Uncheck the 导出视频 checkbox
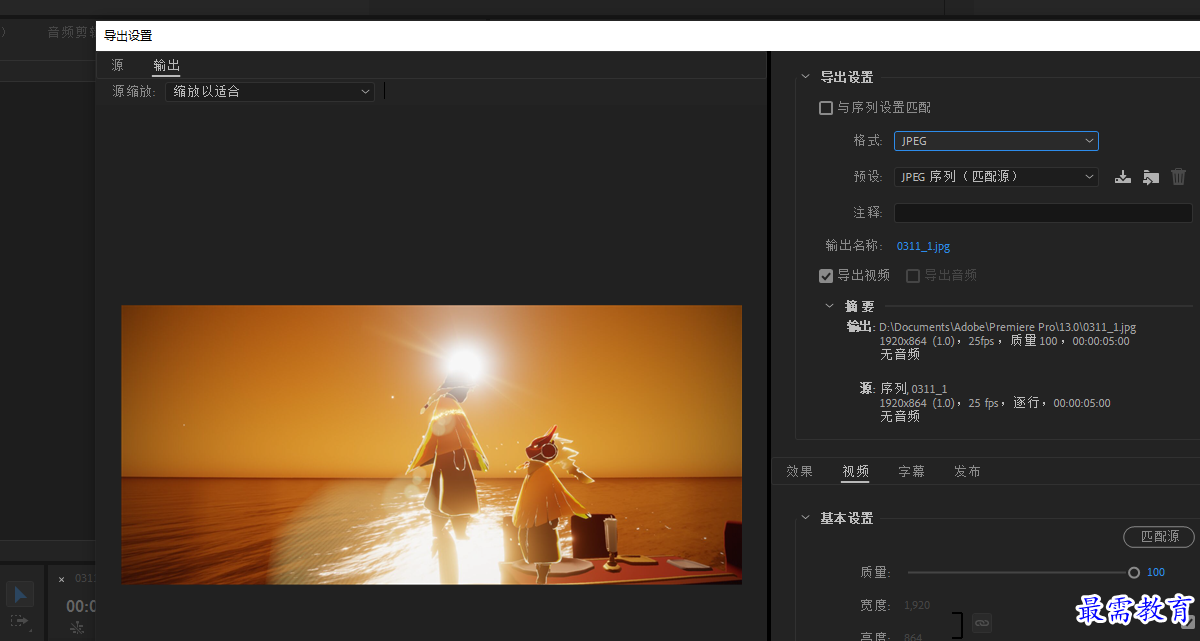Screen dimensions: 1200x641 point(826,276)
